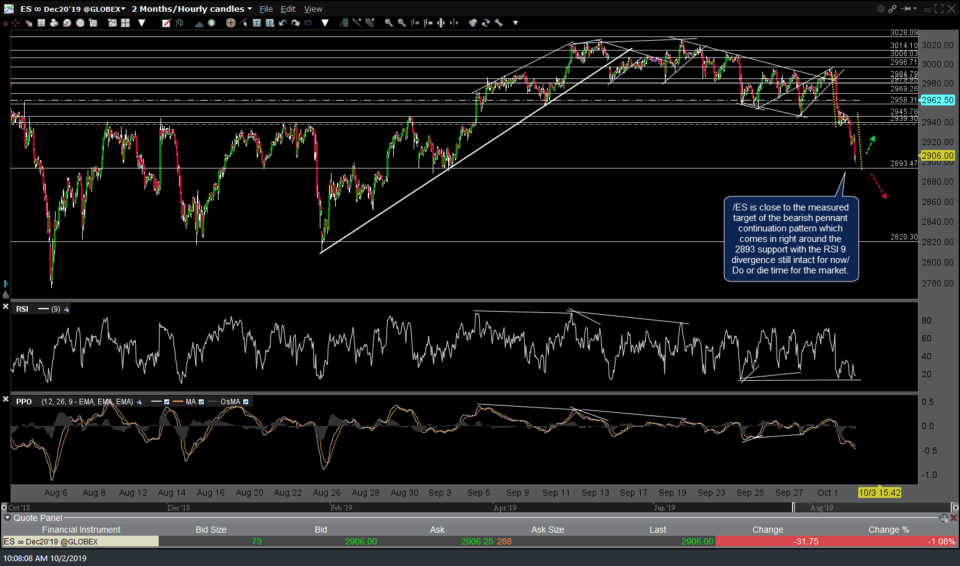
Task: Click the right arrow of timeline scrollbar
Action: 954,508
